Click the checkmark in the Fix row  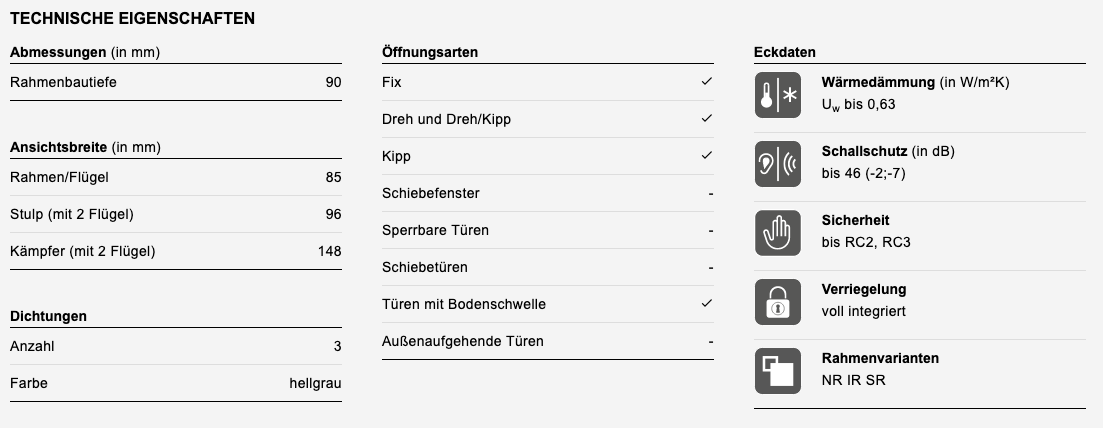[707, 82]
